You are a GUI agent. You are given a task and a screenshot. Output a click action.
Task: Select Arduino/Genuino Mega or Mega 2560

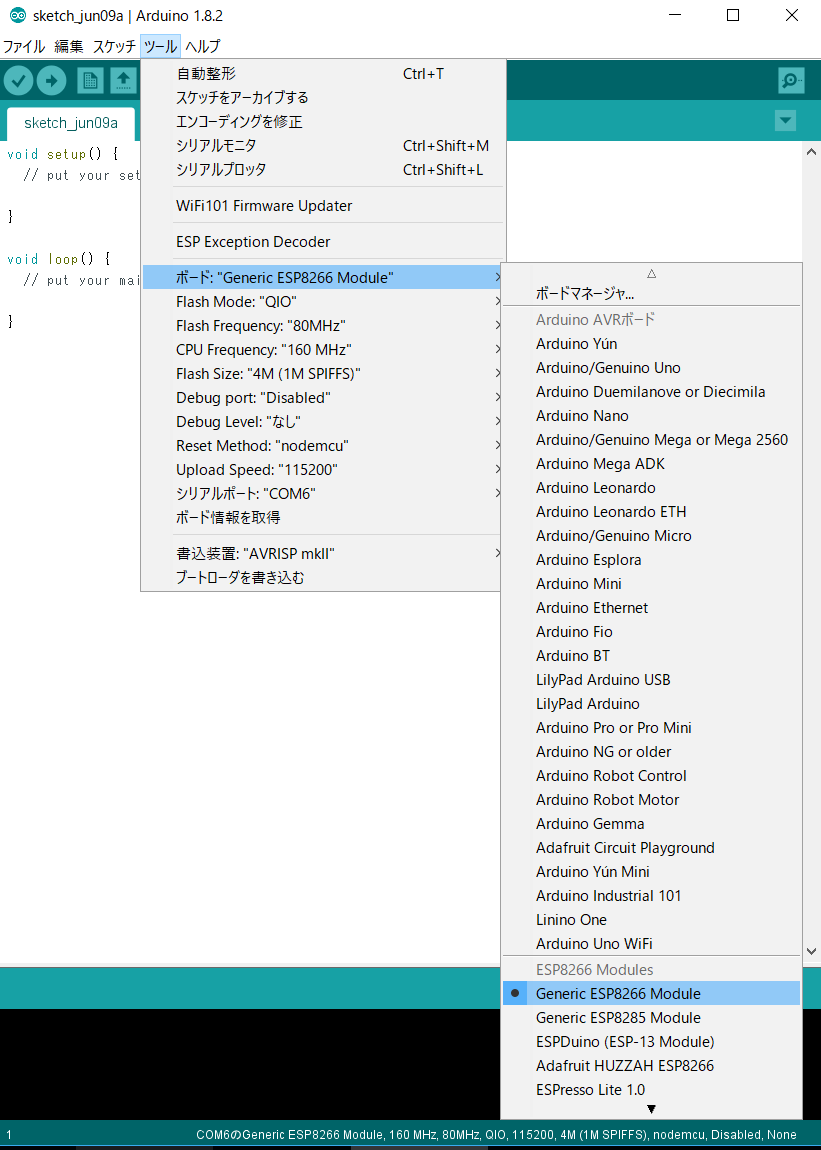[652, 440]
